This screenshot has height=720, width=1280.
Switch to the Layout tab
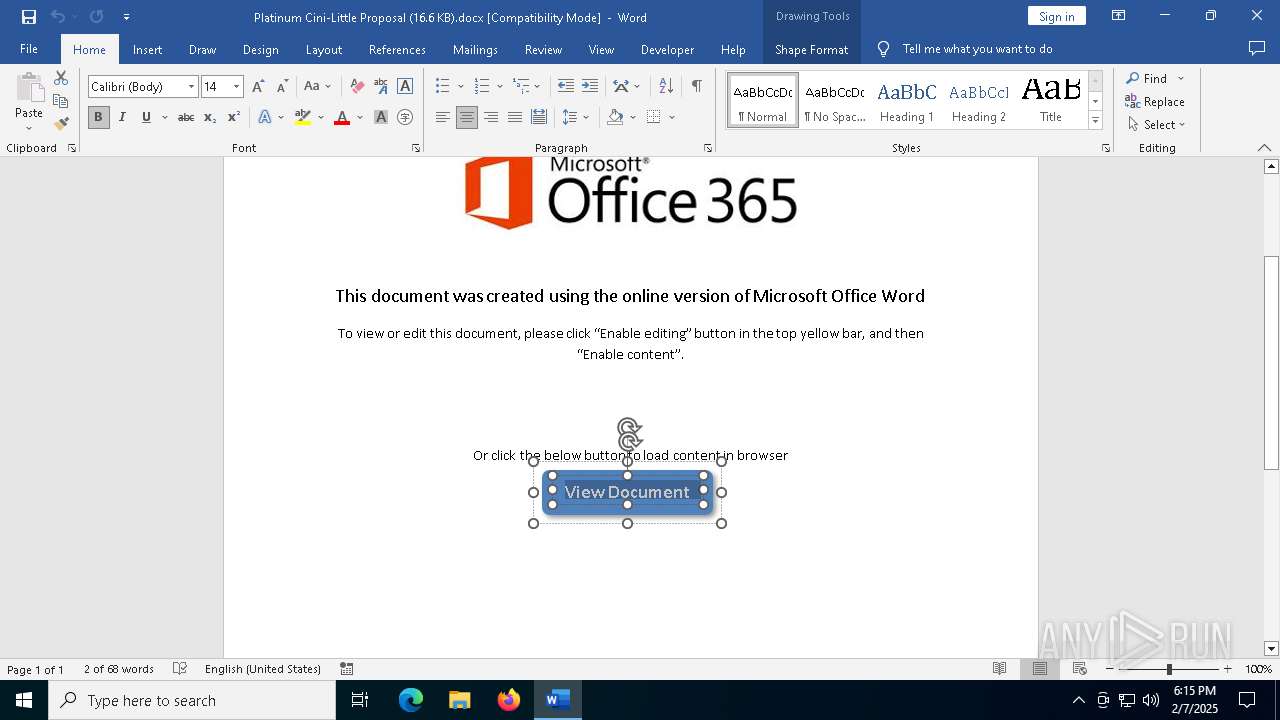pyautogui.click(x=323, y=49)
